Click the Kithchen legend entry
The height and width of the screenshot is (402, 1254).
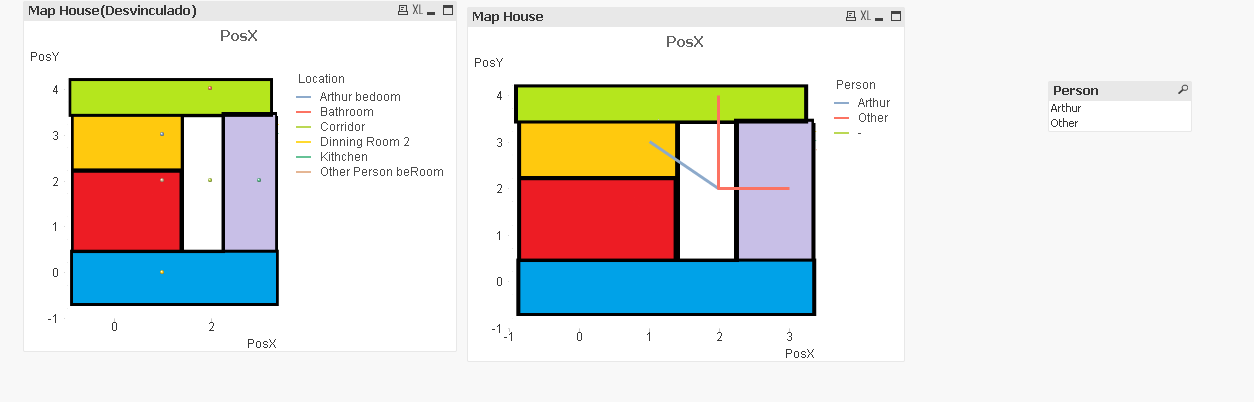click(x=343, y=157)
